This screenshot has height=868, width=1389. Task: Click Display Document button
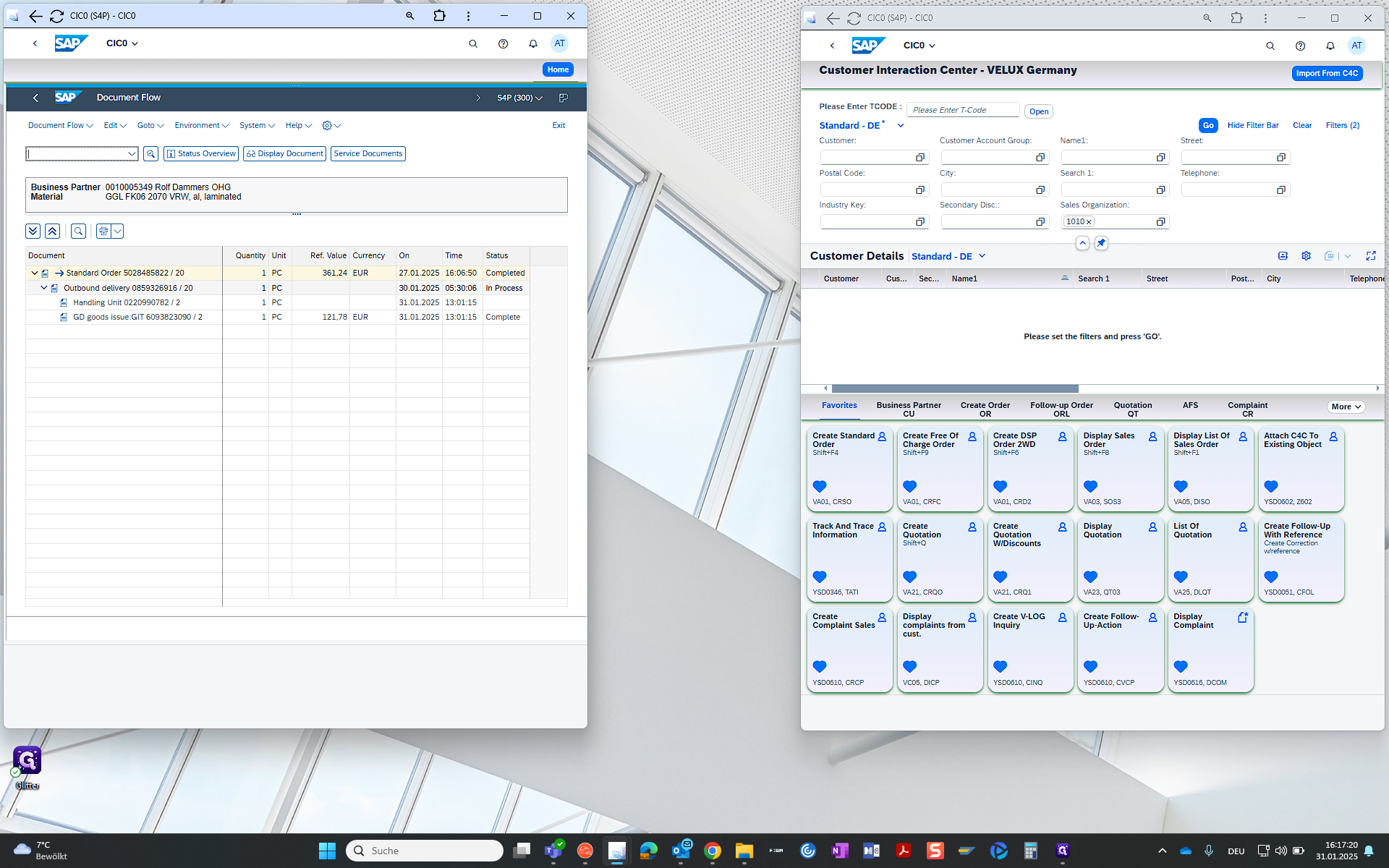(x=285, y=154)
